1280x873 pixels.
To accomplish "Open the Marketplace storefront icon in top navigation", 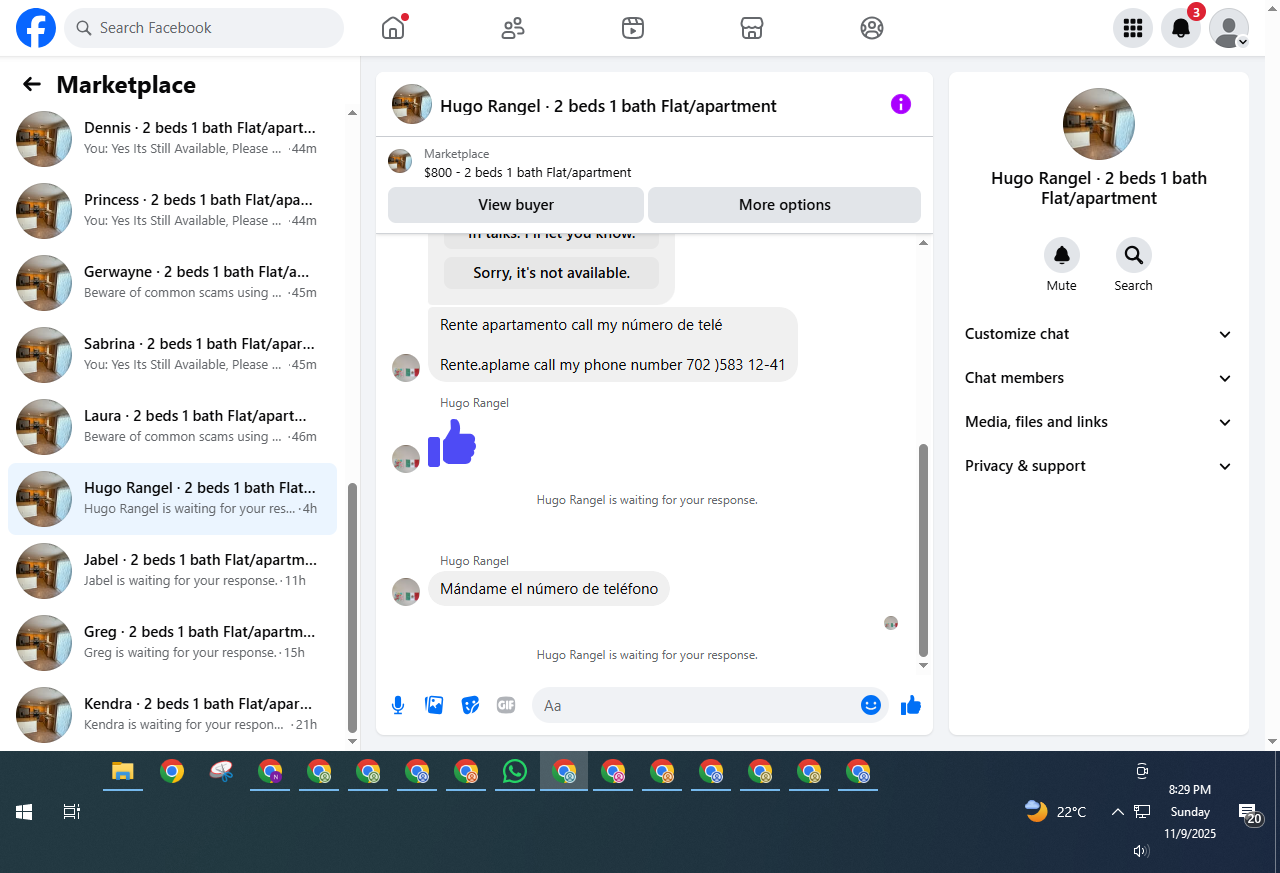I will pyautogui.click(x=752, y=28).
